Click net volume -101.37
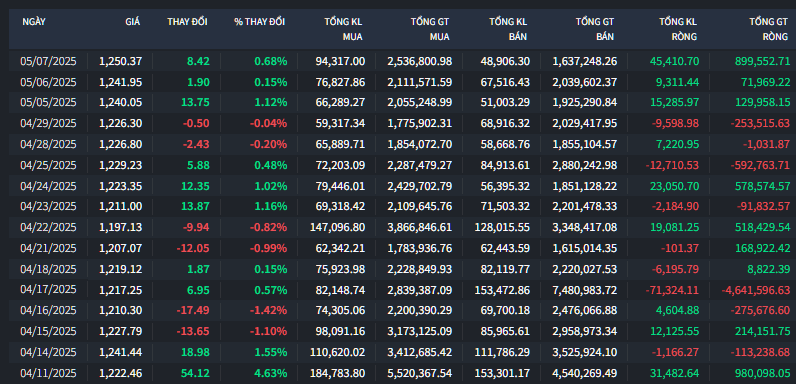 pos(680,248)
